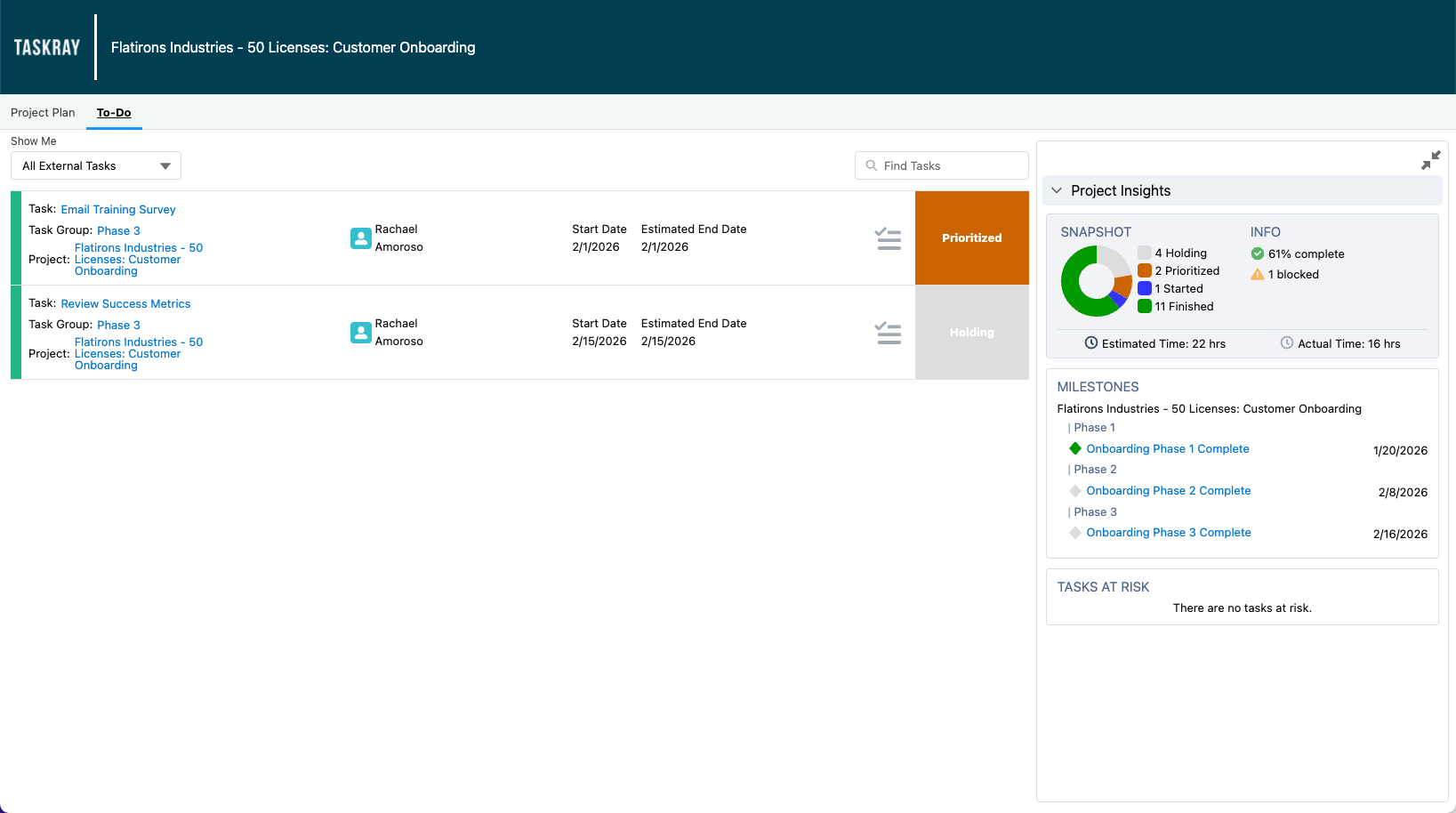1456x813 pixels.
Task: Click the 1 blocked text
Action: 1294,275
